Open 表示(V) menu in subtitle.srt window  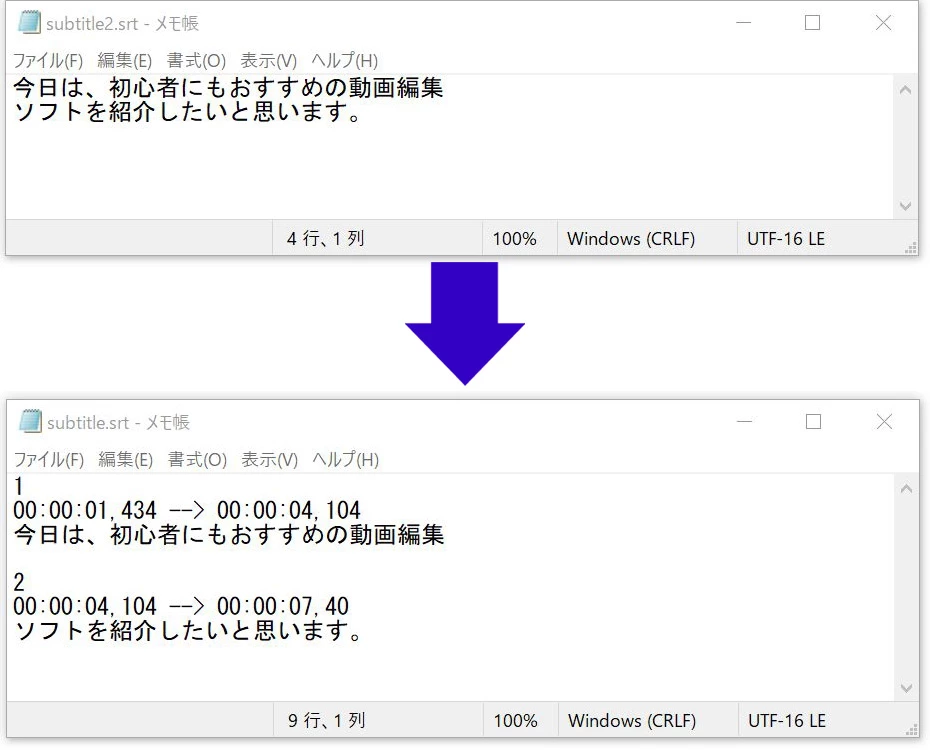click(270, 459)
